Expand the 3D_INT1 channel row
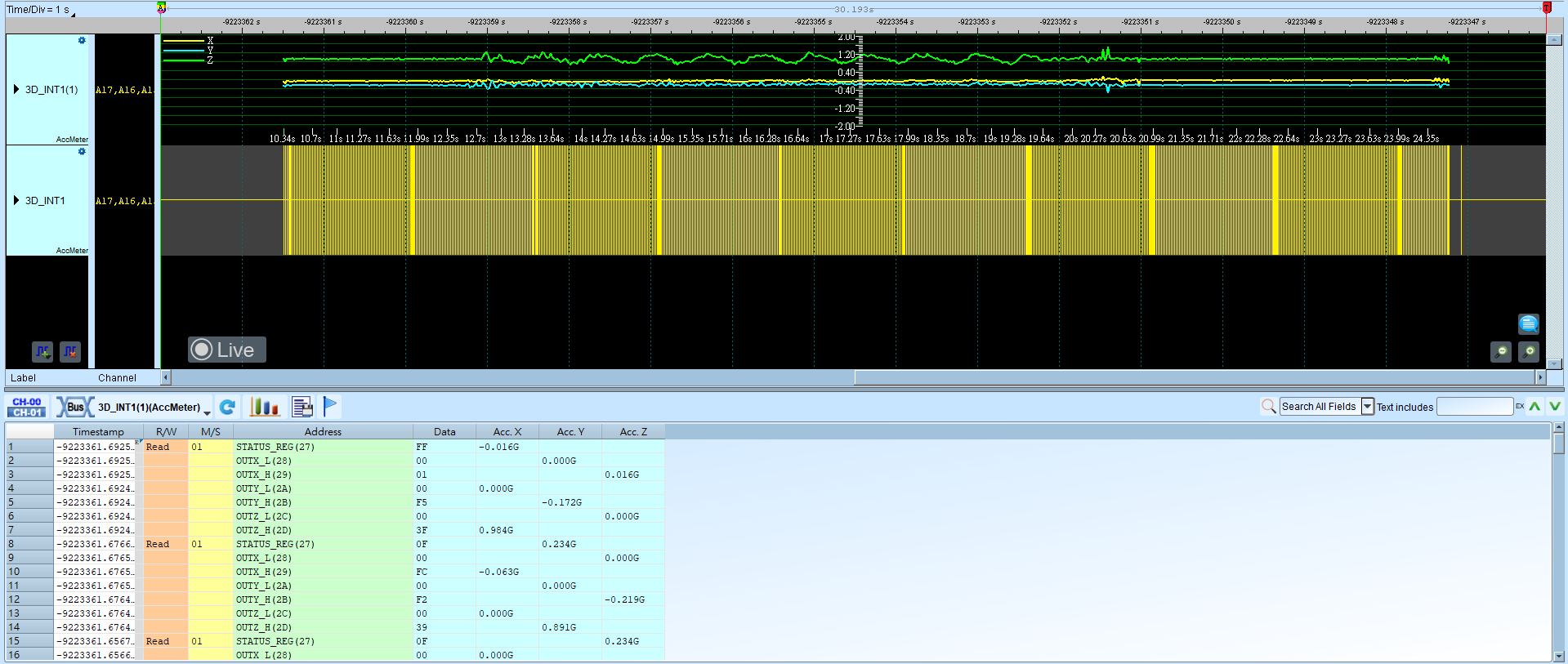This screenshot has width=1568, height=664. tap(16, 200)
